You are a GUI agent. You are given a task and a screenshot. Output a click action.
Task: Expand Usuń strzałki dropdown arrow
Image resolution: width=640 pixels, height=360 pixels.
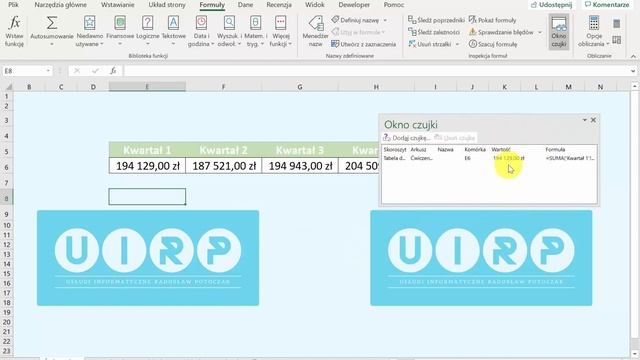coord(457,44)
